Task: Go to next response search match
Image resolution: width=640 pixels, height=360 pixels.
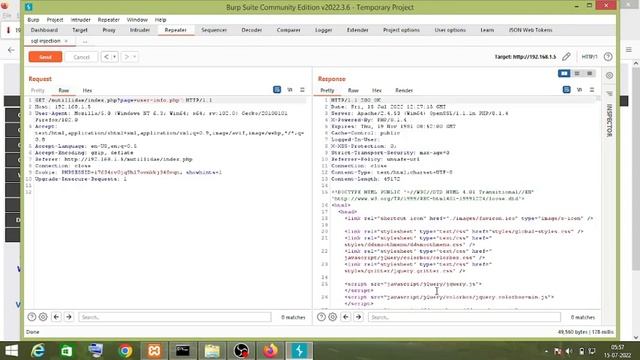Action: [x=359, y=317]
